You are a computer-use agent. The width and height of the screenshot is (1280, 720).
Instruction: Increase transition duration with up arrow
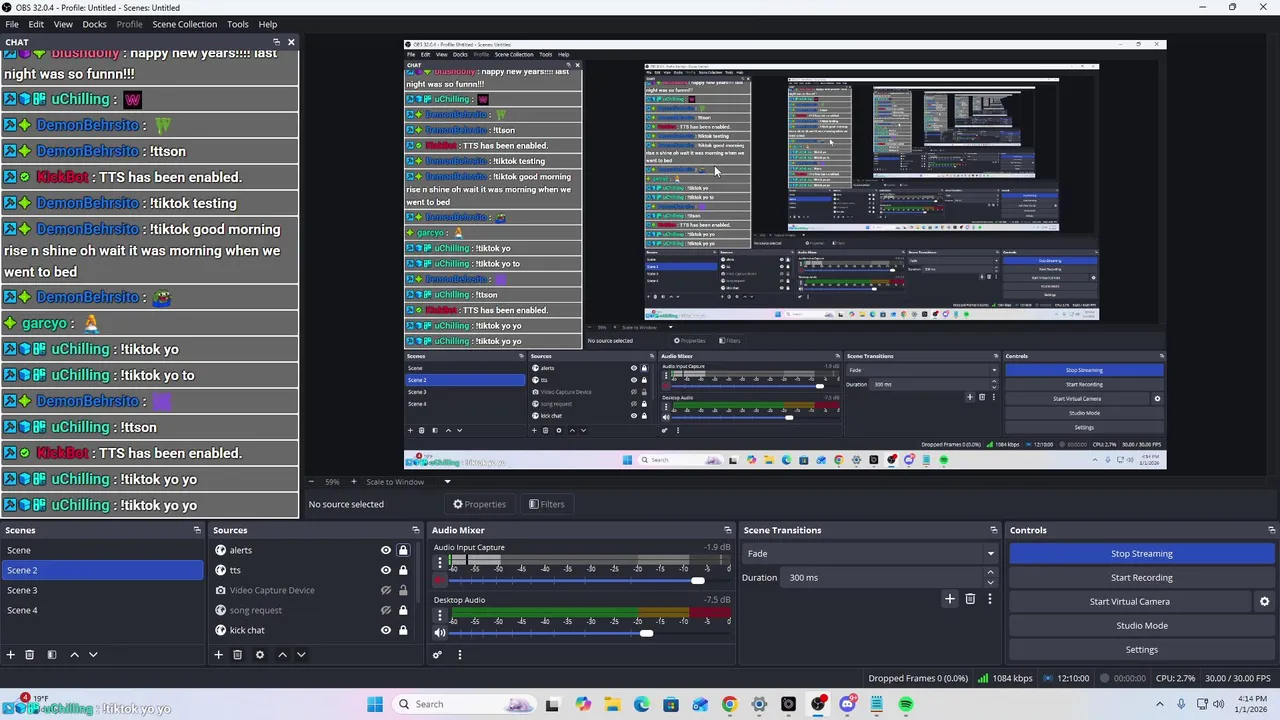coord(990,573)
